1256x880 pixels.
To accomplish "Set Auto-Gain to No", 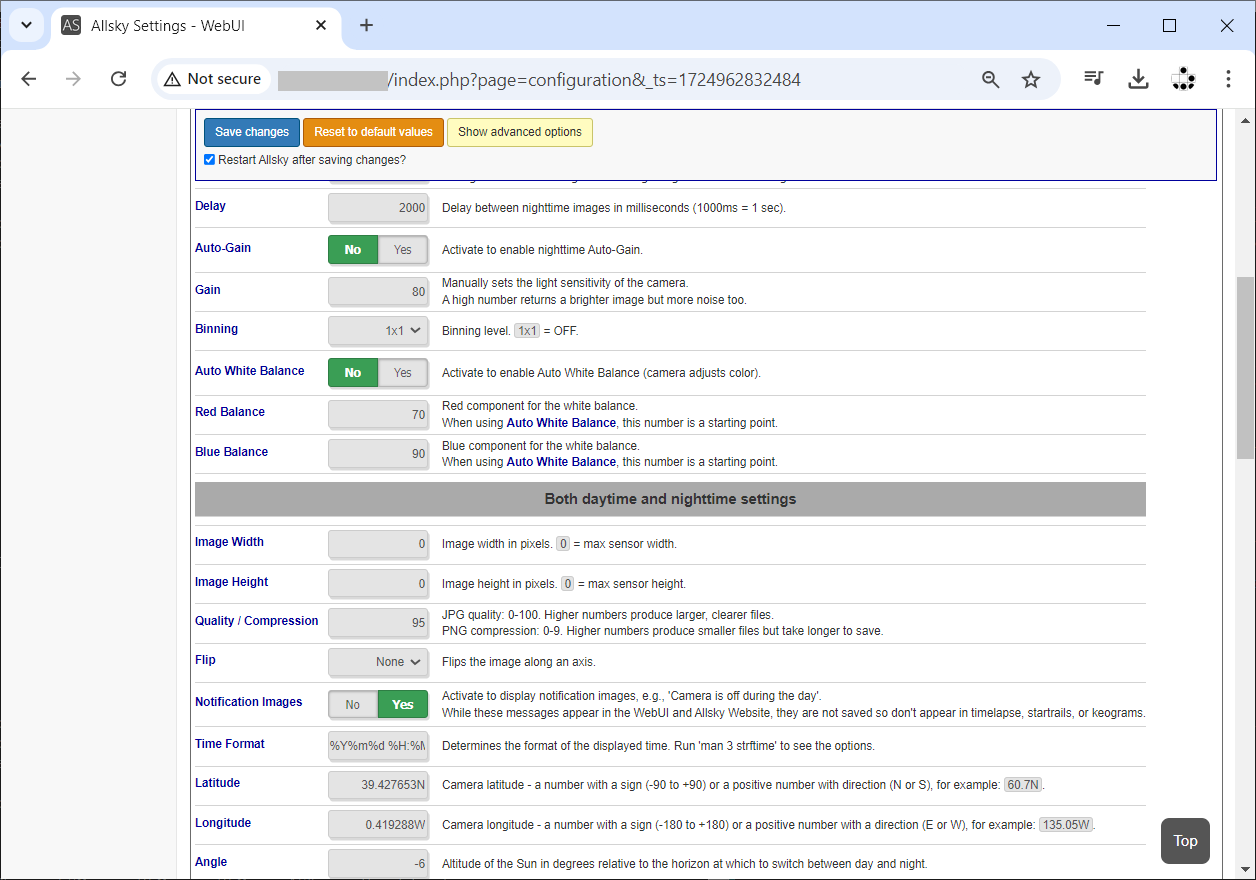I will tap(353, 250).
